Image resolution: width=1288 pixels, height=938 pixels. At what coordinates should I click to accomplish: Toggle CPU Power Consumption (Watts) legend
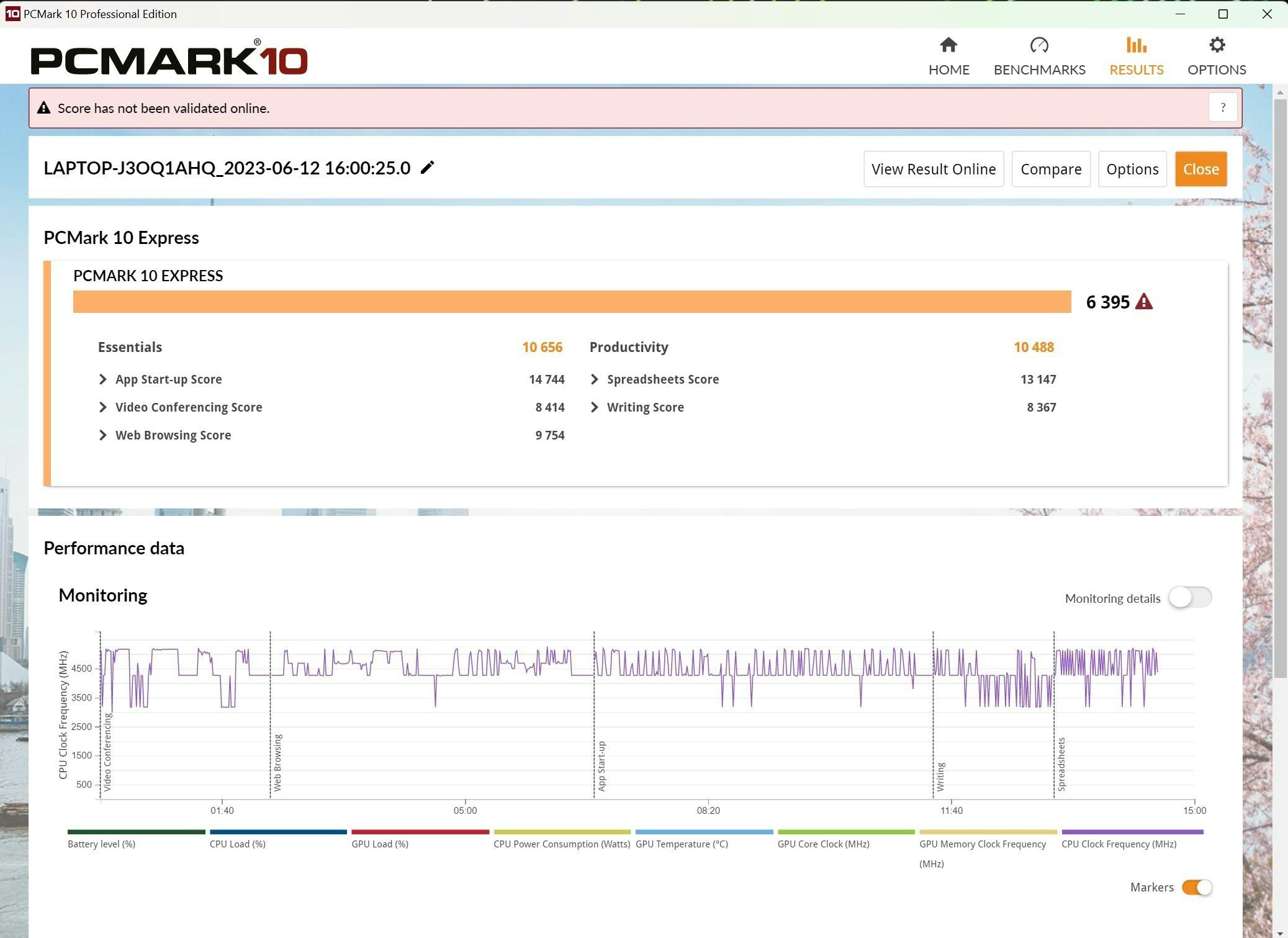tap(562, 838)
